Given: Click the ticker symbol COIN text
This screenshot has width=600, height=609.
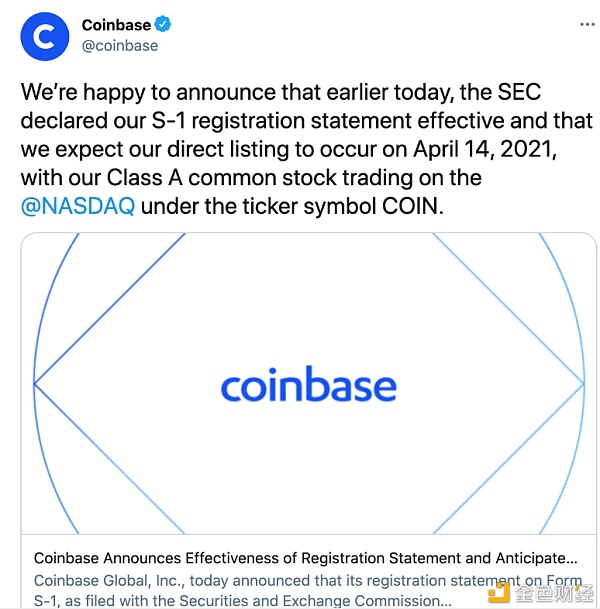Looking at the screenshot, I should 412,206.
